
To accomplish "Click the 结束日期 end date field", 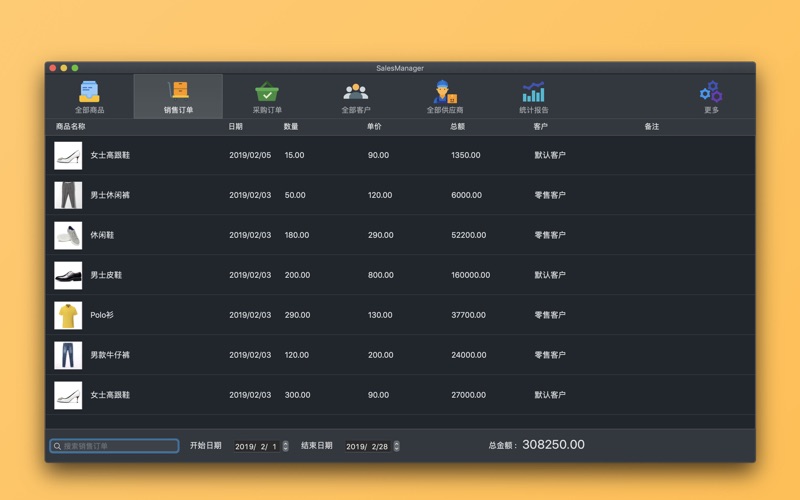I will pyautogui.click(x=367, y=446).
